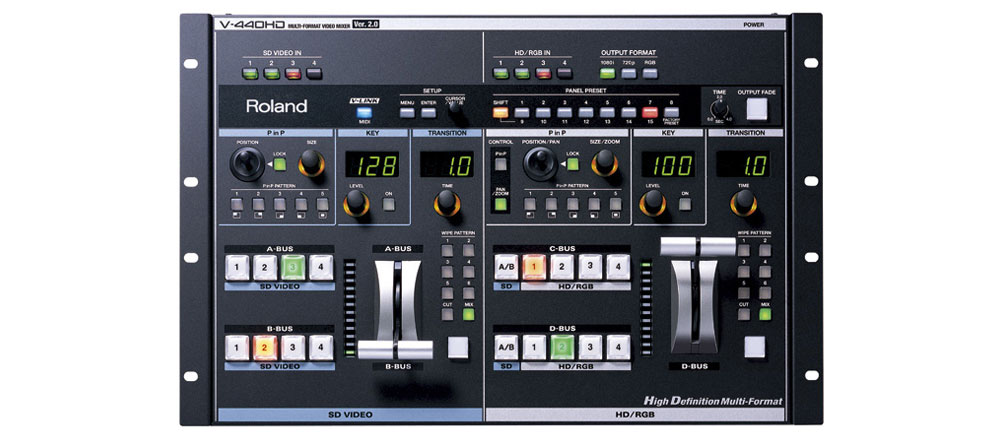Recall panel preset 1
The image size is (1000, 440).
click(x=522, y=112)
